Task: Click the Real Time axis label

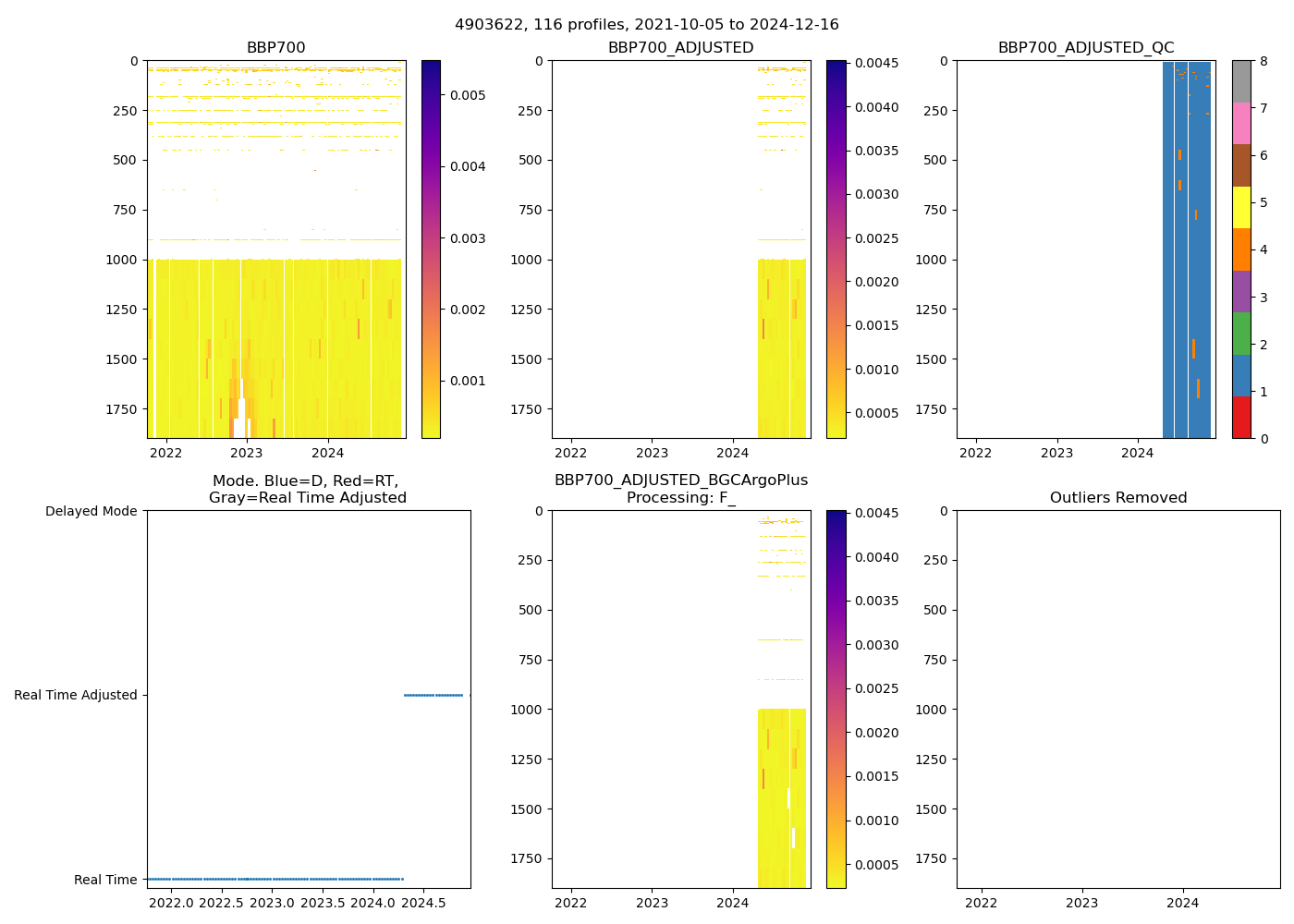Action: pos(105,880)
